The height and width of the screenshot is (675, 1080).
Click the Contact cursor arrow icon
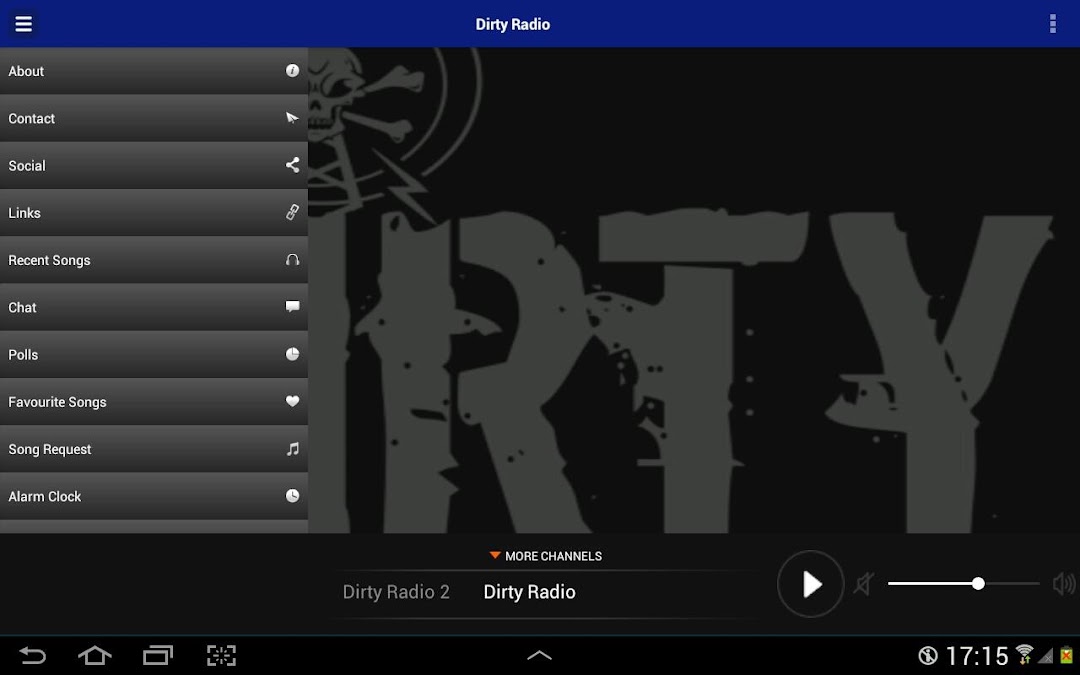click(x=292, y=118)
